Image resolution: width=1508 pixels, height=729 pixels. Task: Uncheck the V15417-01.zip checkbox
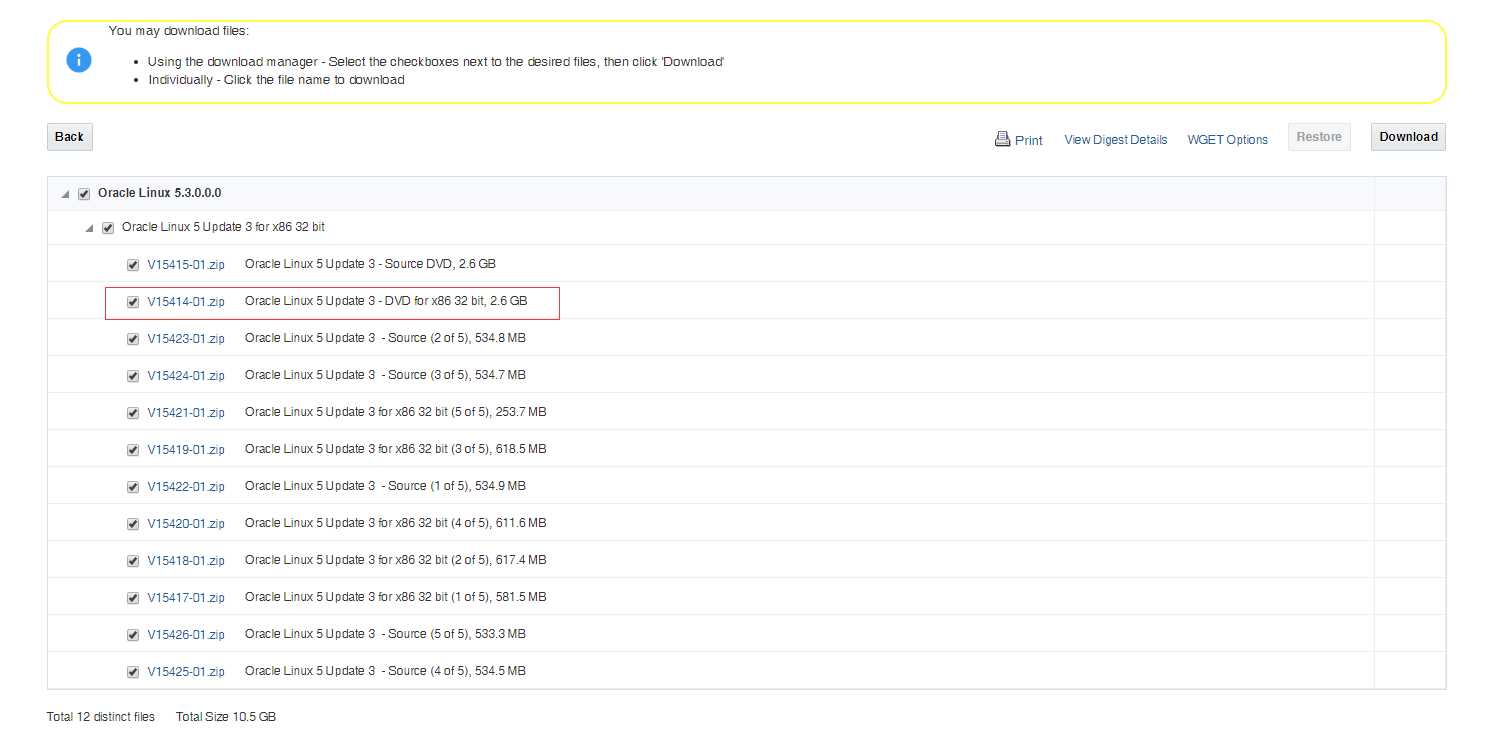point(133,598)
